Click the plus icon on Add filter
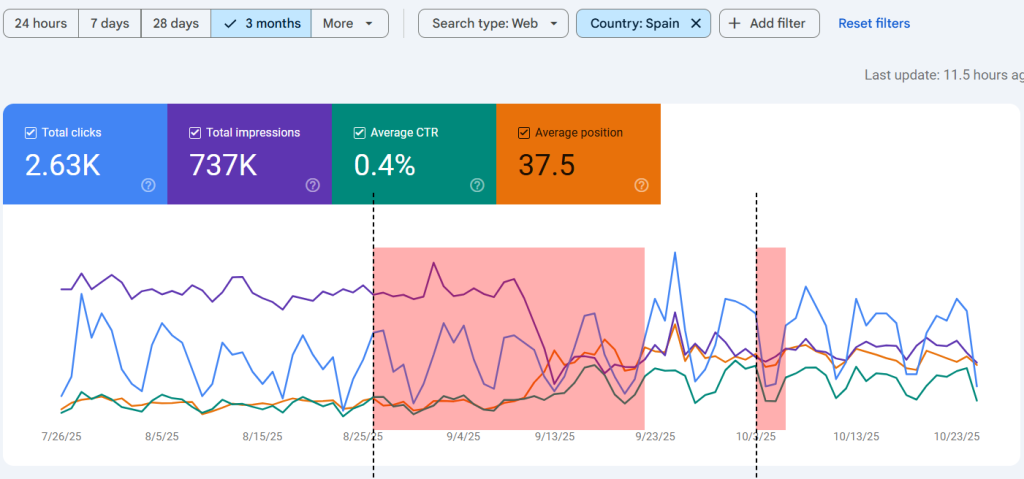 click(x=737, y=23)
